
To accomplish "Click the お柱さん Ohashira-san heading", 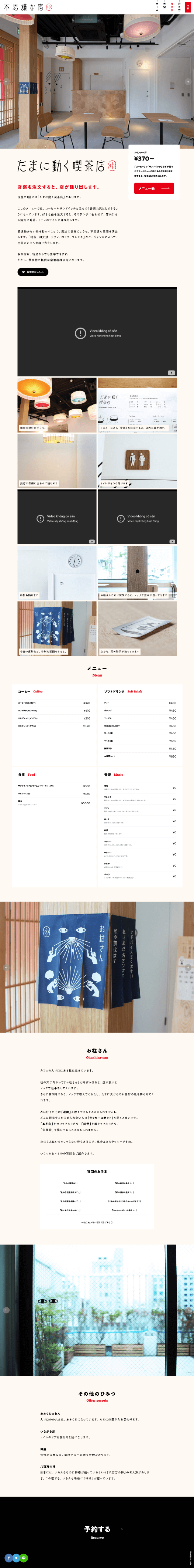I will [97, 1054].
